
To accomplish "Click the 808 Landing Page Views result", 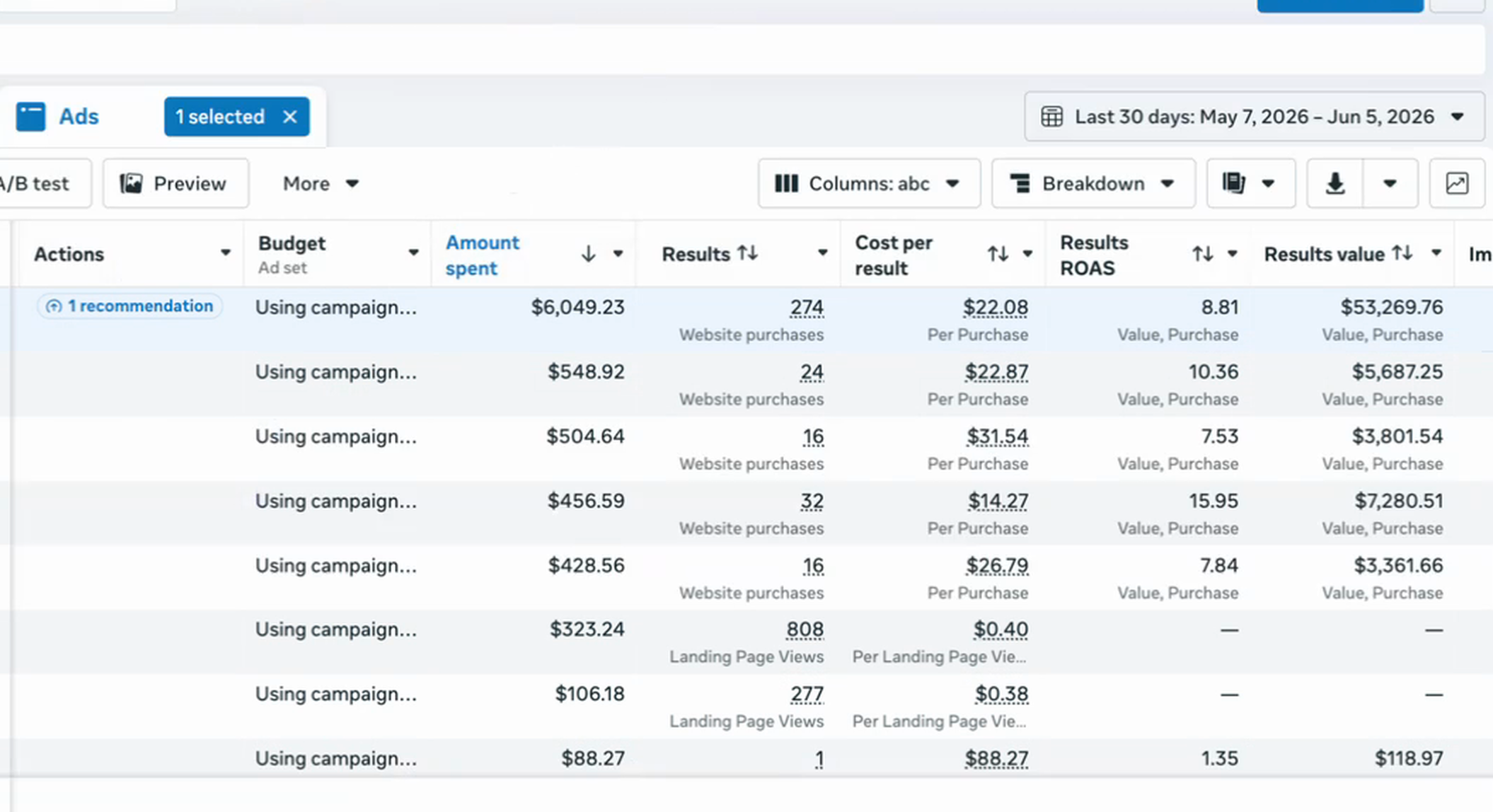I will 805,630.
